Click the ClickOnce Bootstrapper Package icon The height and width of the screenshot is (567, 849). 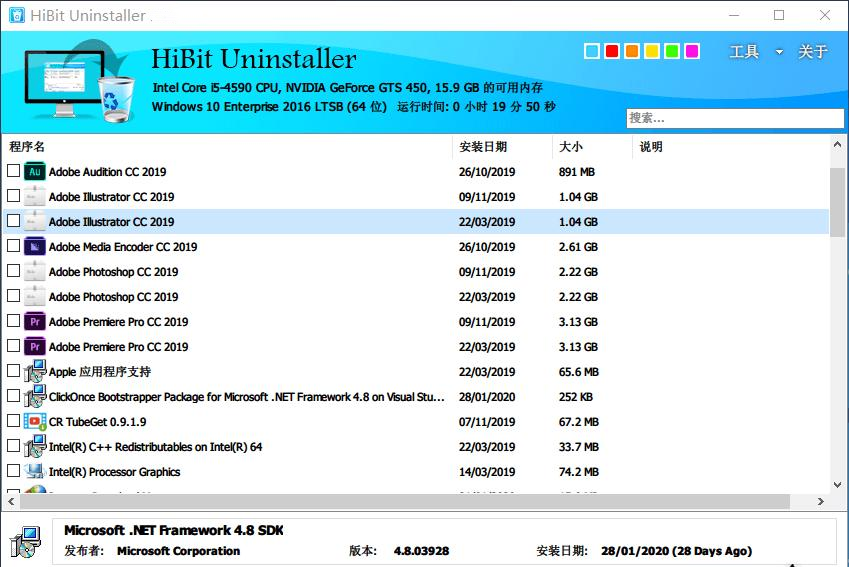[35, 396]
